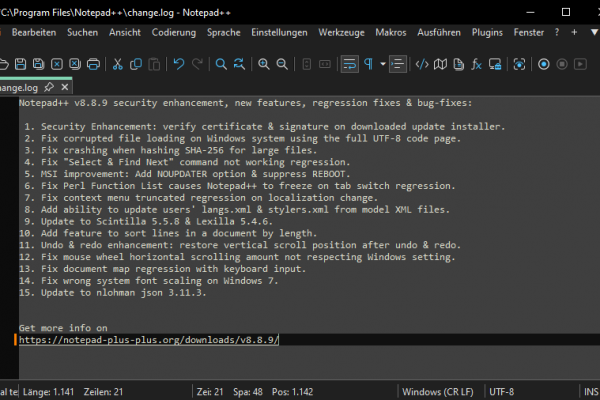Click the Länge: 1.141 status entry
This screenshot has height=400, width=600.
48,392
